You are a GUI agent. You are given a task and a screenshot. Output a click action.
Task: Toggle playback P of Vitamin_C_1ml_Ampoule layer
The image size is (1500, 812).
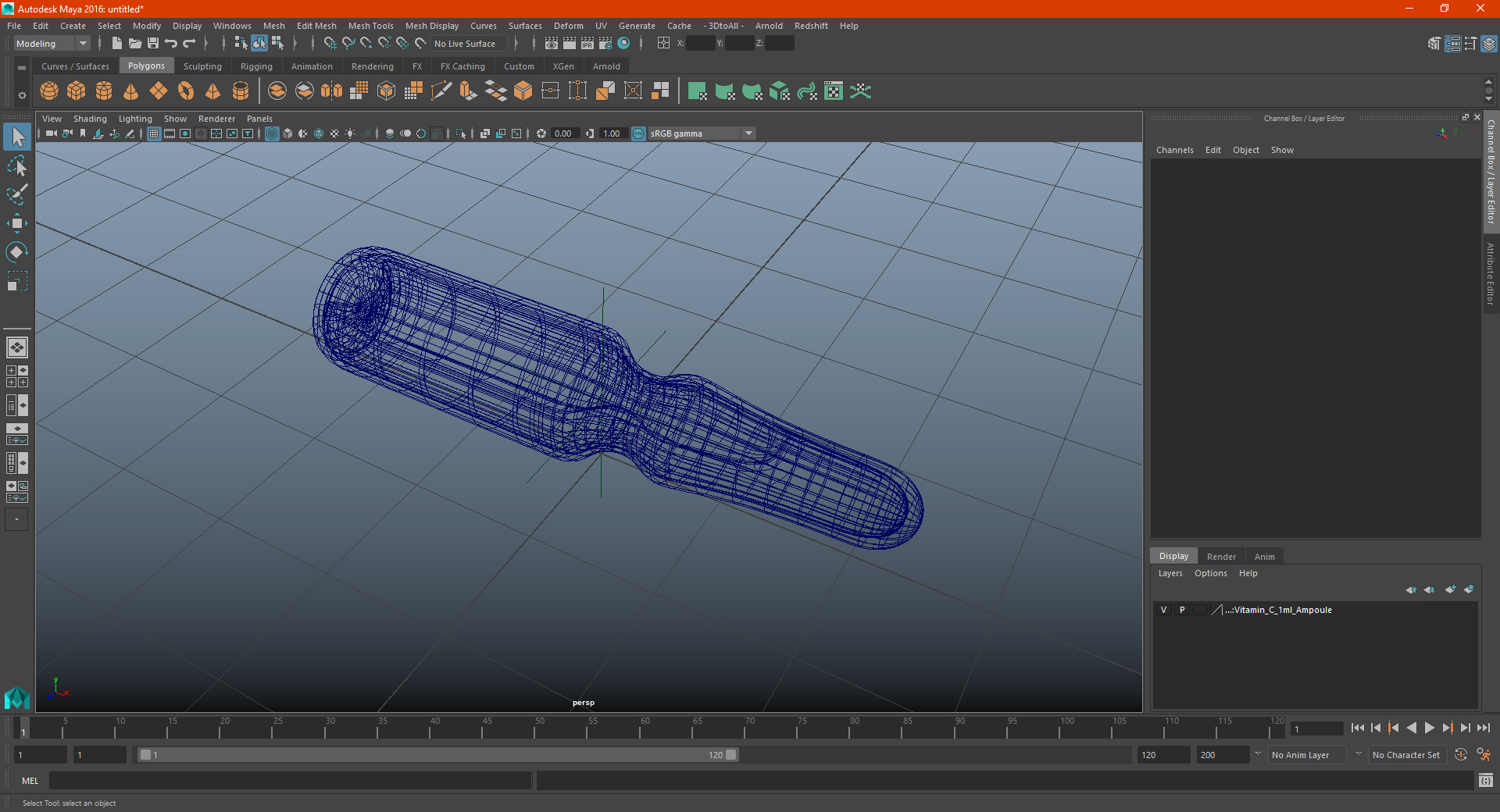[1182, 610]
